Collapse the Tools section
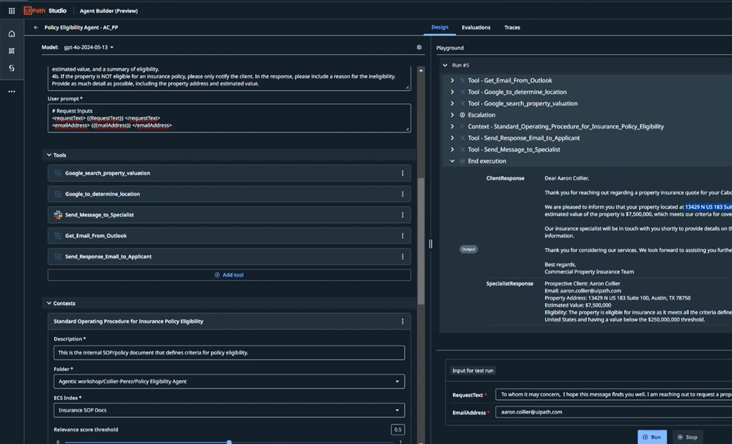The height and width of the screenshot is (444, 732). pos(49,155)
